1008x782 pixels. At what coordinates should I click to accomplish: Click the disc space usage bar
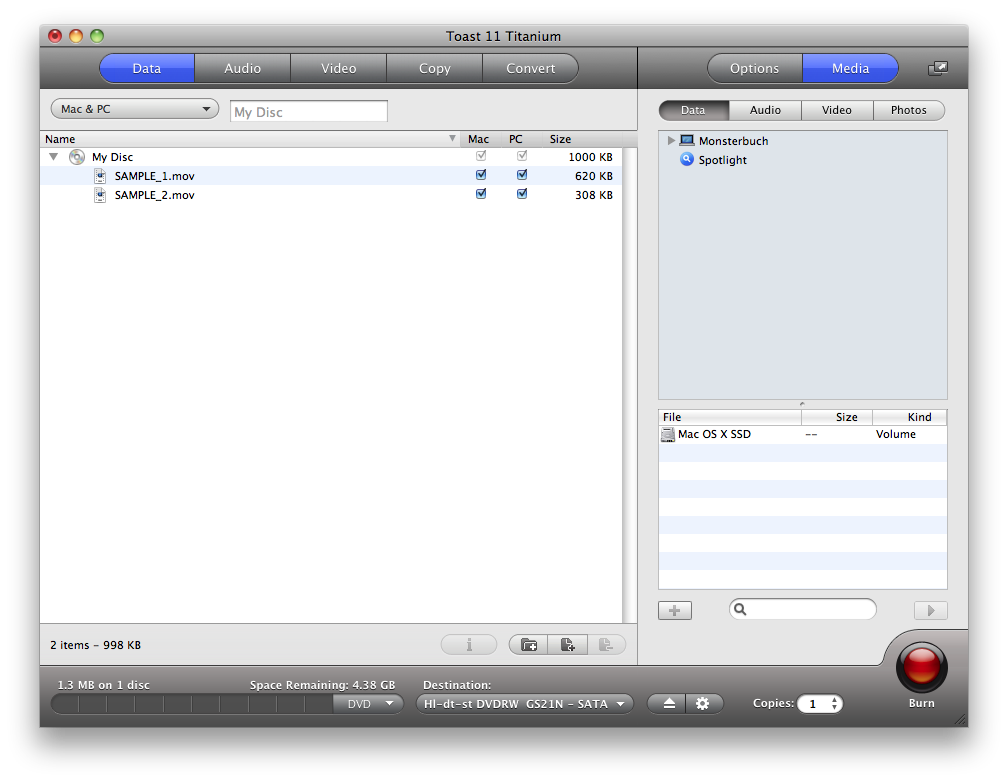click(x=192, y=704)
